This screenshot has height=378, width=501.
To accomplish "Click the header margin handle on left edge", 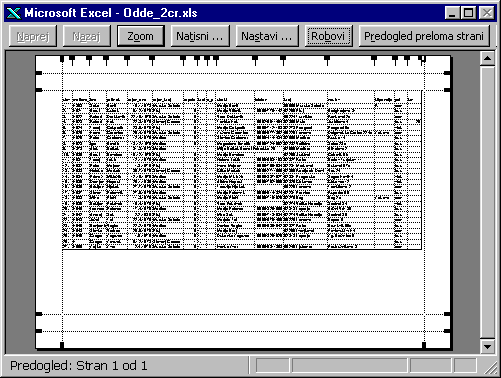I will (x=39, y=73).
